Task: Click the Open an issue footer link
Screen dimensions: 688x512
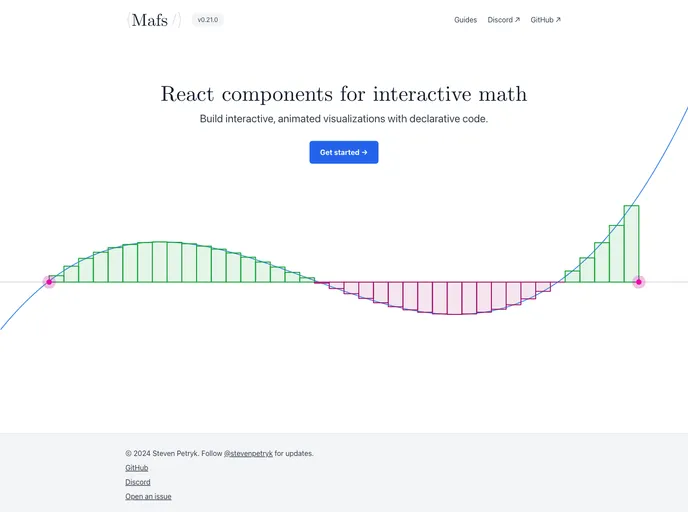Action: pyautogui.click(x=148, y=496)
